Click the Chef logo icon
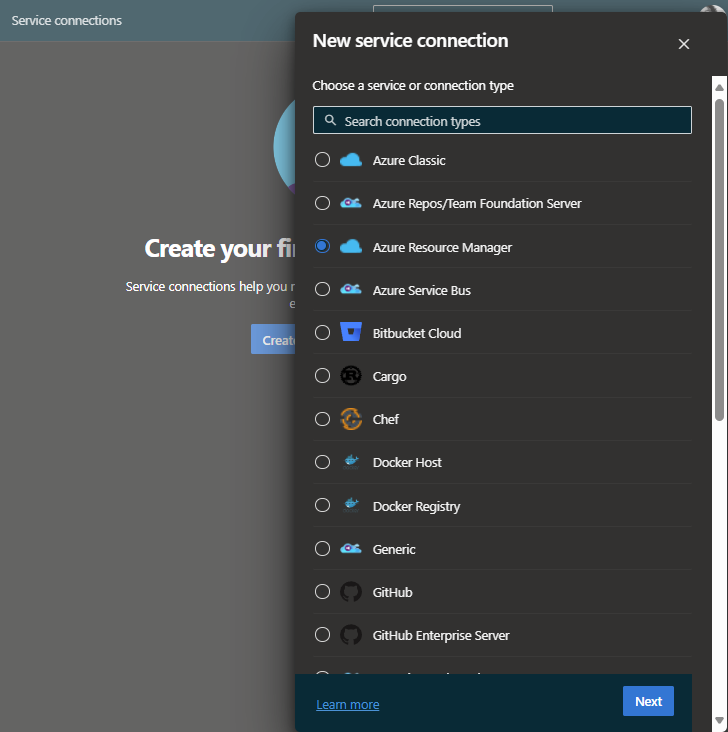Viewport: 728px width, 732px height. [351, 419]
